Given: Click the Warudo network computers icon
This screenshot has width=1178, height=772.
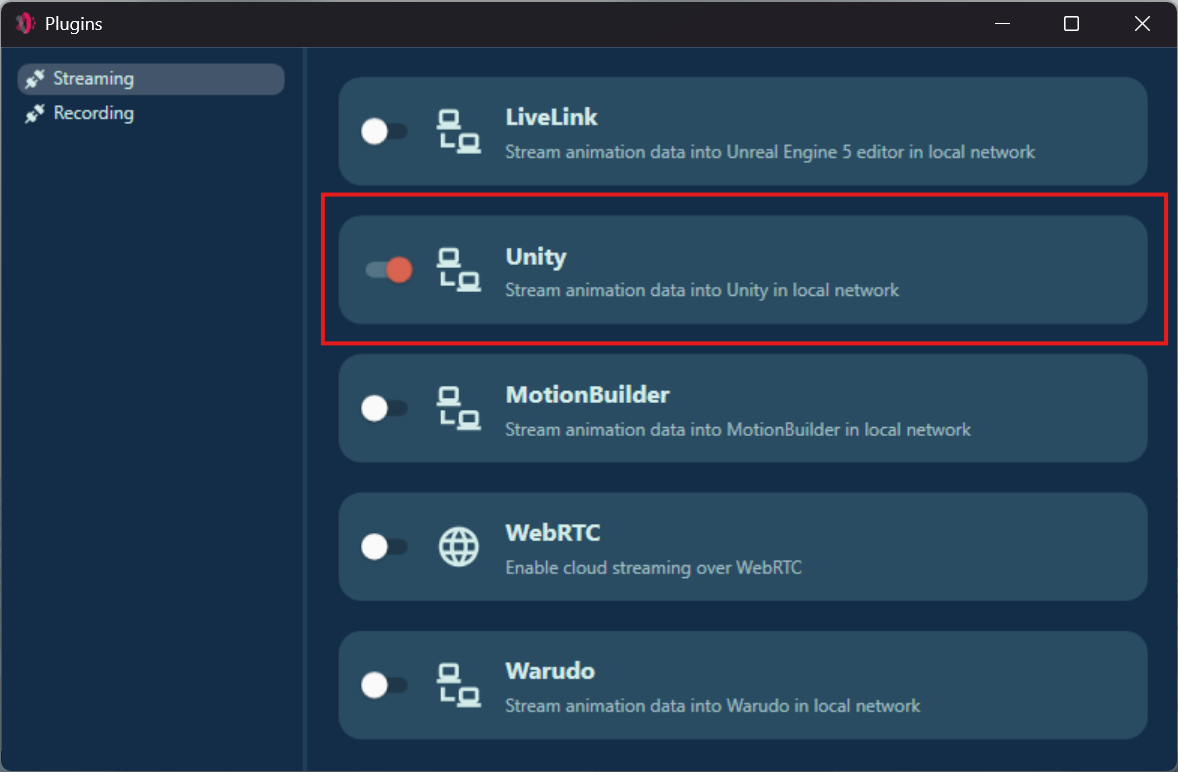Looking at the screenshot, I should [459, 685].
